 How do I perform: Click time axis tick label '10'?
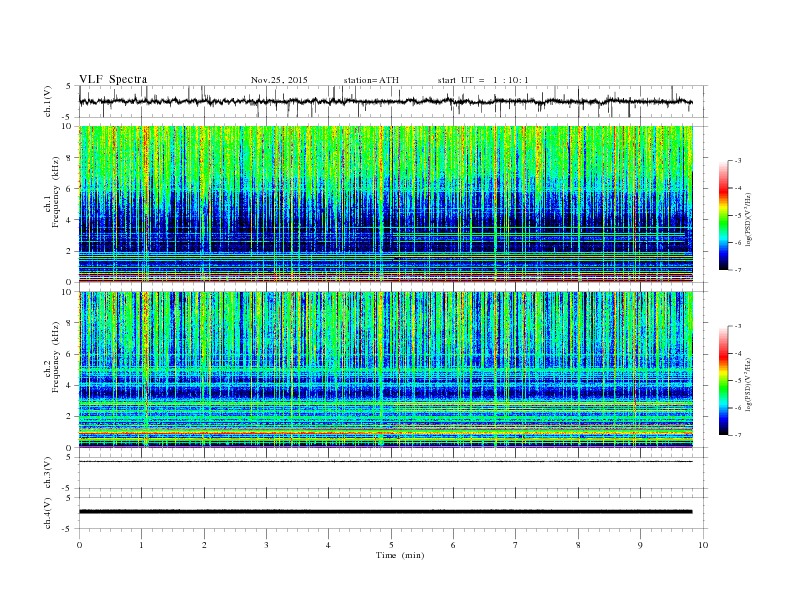[x=703, y=545]
